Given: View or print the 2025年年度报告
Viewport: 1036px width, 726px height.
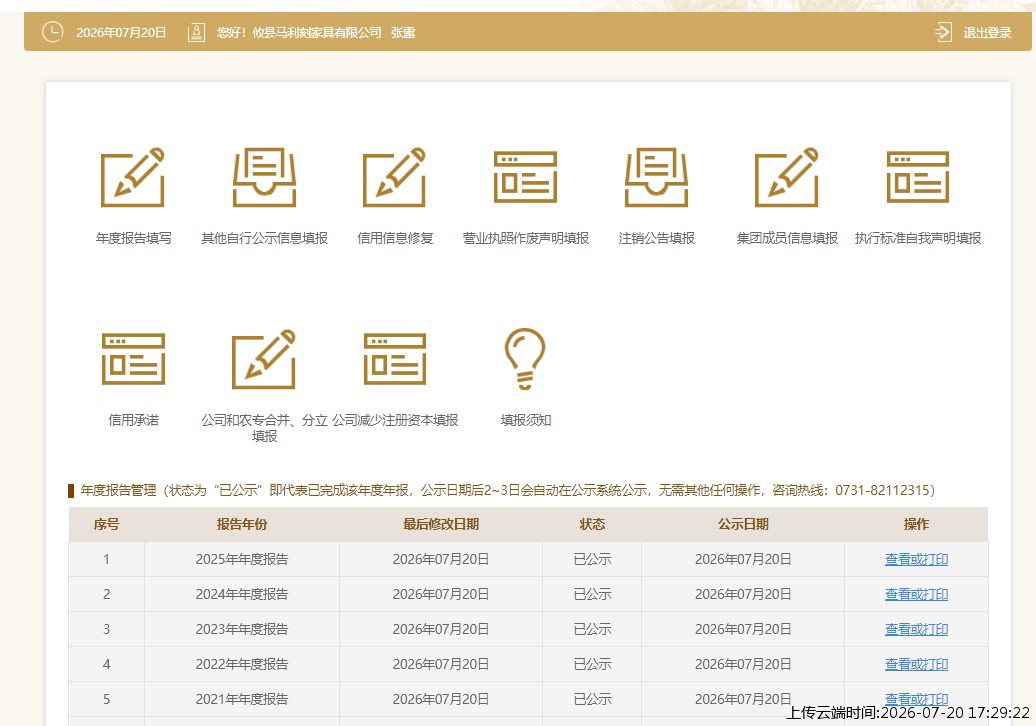Looking at the screenshot, I should point(916,560).
